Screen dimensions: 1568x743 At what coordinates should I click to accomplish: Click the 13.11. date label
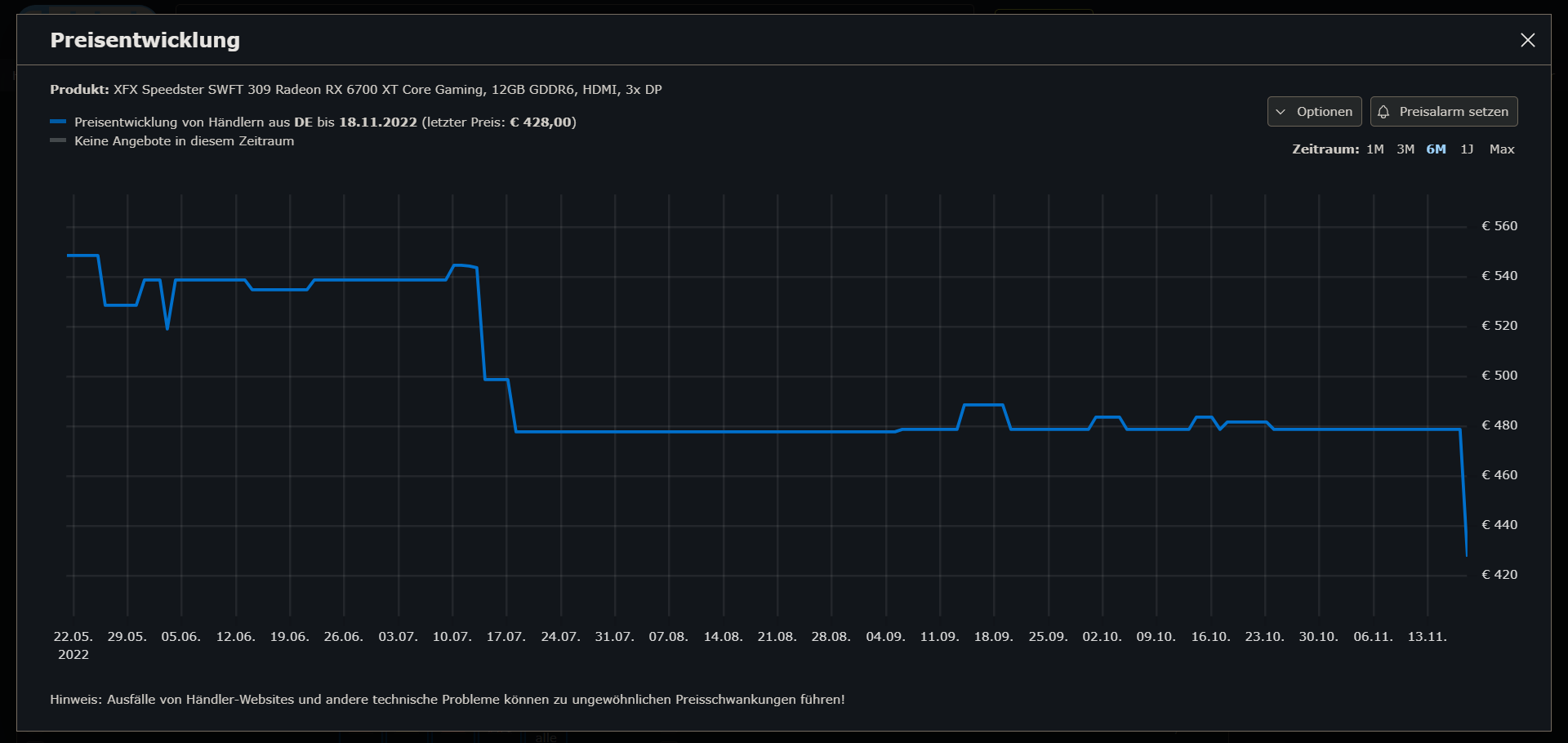click(x=1428, y=637)
